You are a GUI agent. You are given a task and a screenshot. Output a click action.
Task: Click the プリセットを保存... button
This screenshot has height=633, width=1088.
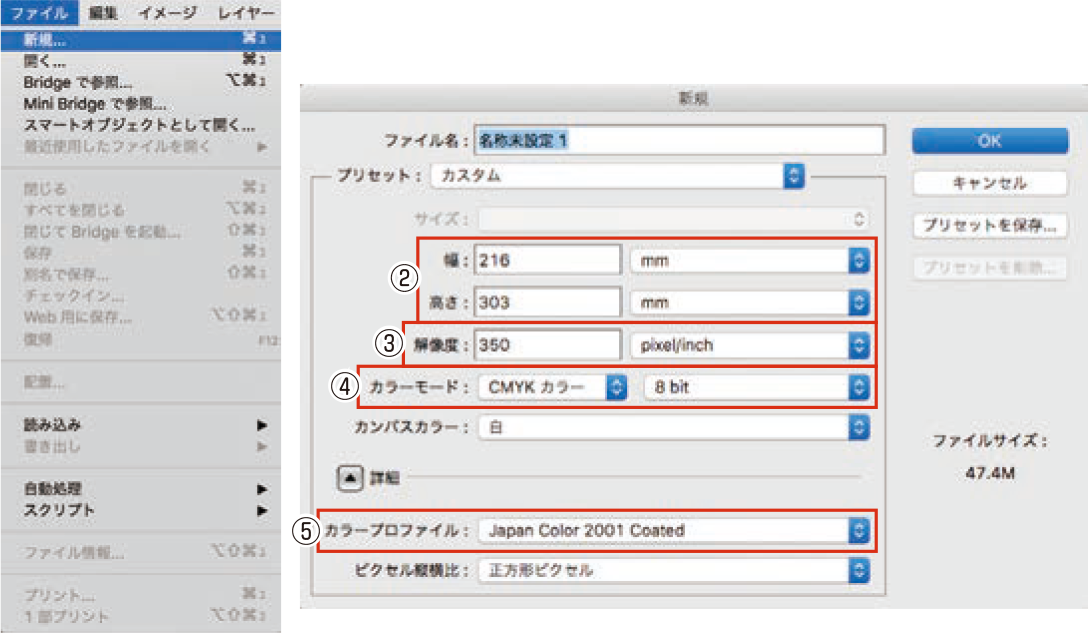click(x=989, y=226)
